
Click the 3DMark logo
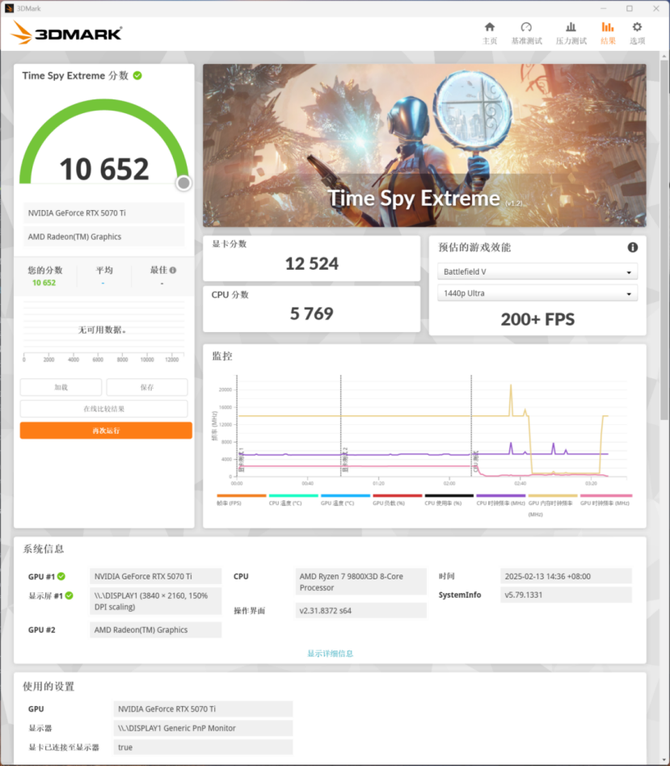click(66, 33)
